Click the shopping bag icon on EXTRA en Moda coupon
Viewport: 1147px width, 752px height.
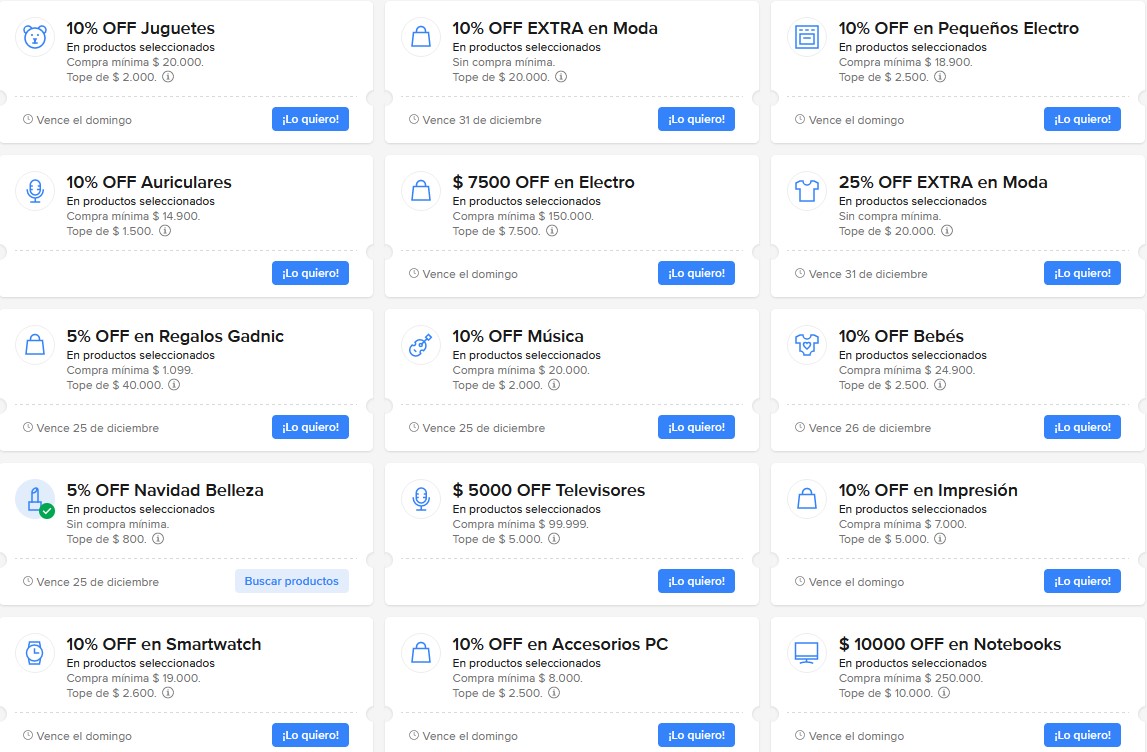point(421,36)
